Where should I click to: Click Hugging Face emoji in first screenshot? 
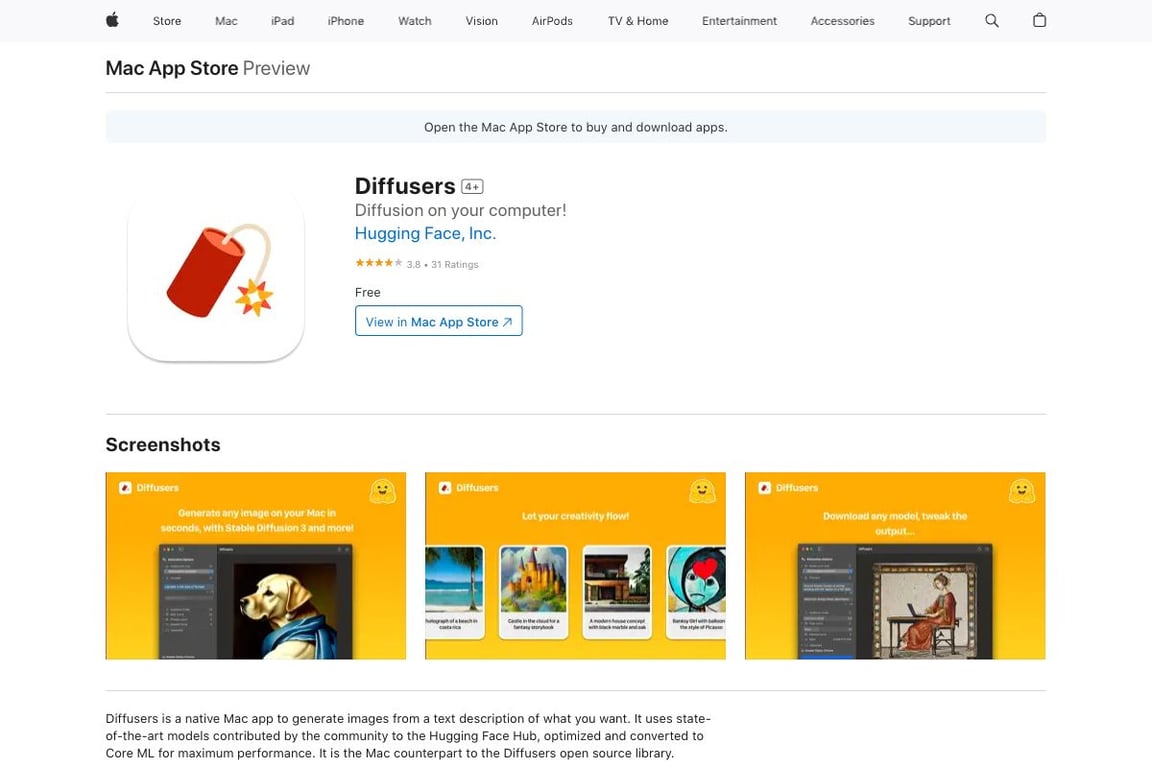(x=382, y=491)
